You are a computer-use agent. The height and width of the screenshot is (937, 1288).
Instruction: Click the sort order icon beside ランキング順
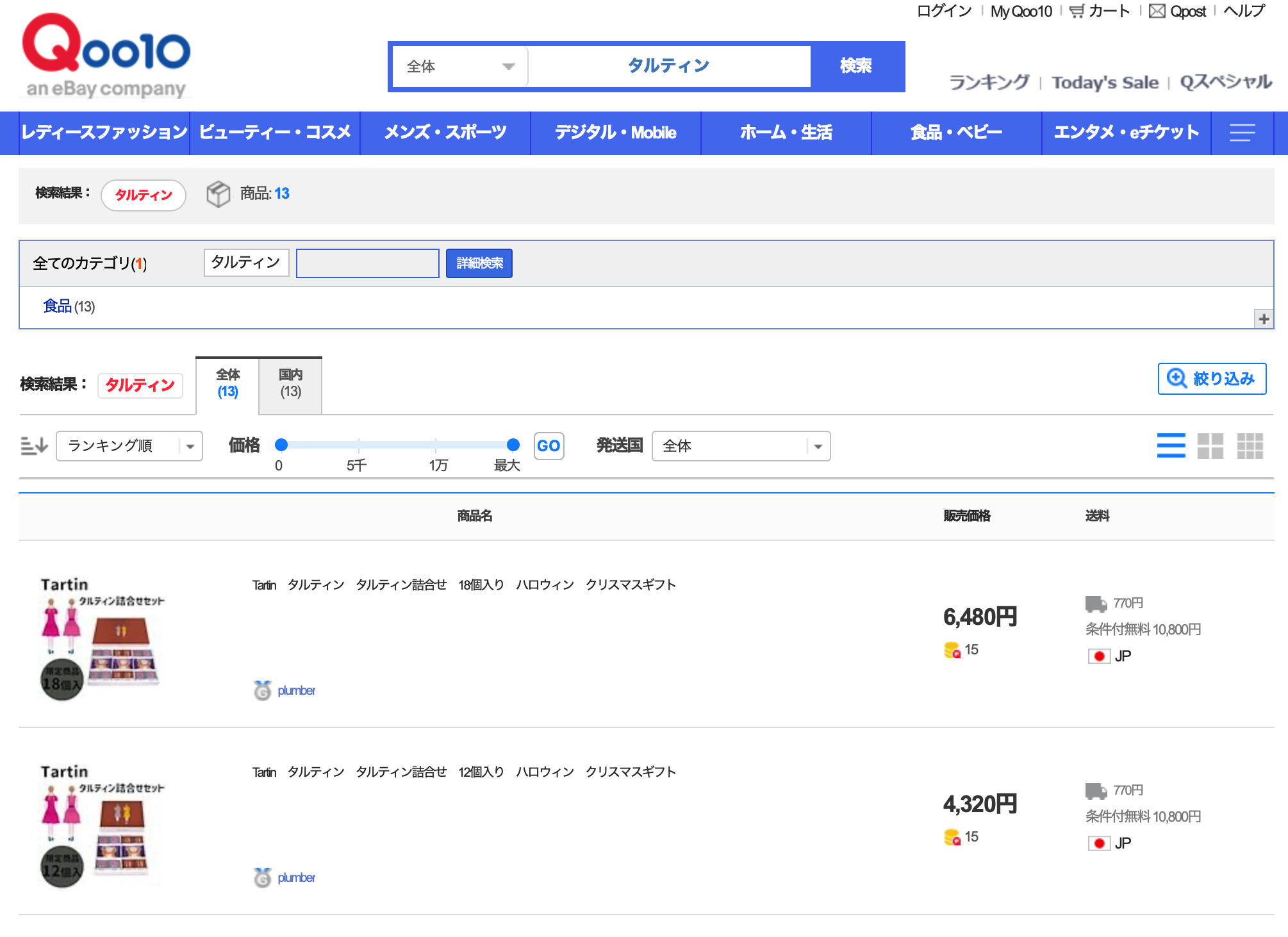[x=34, y=445]
